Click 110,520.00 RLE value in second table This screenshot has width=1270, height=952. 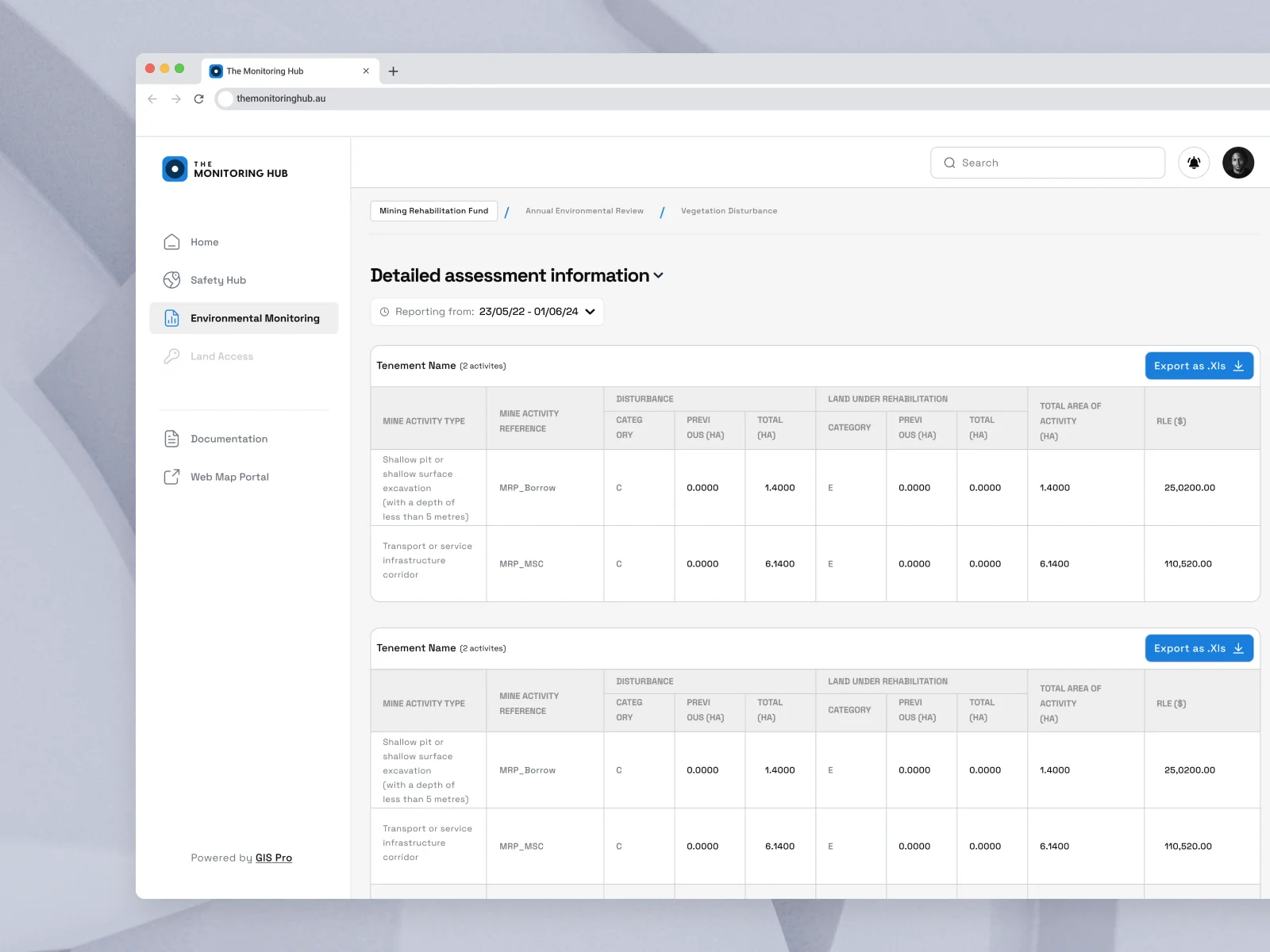coord(1187,846)
